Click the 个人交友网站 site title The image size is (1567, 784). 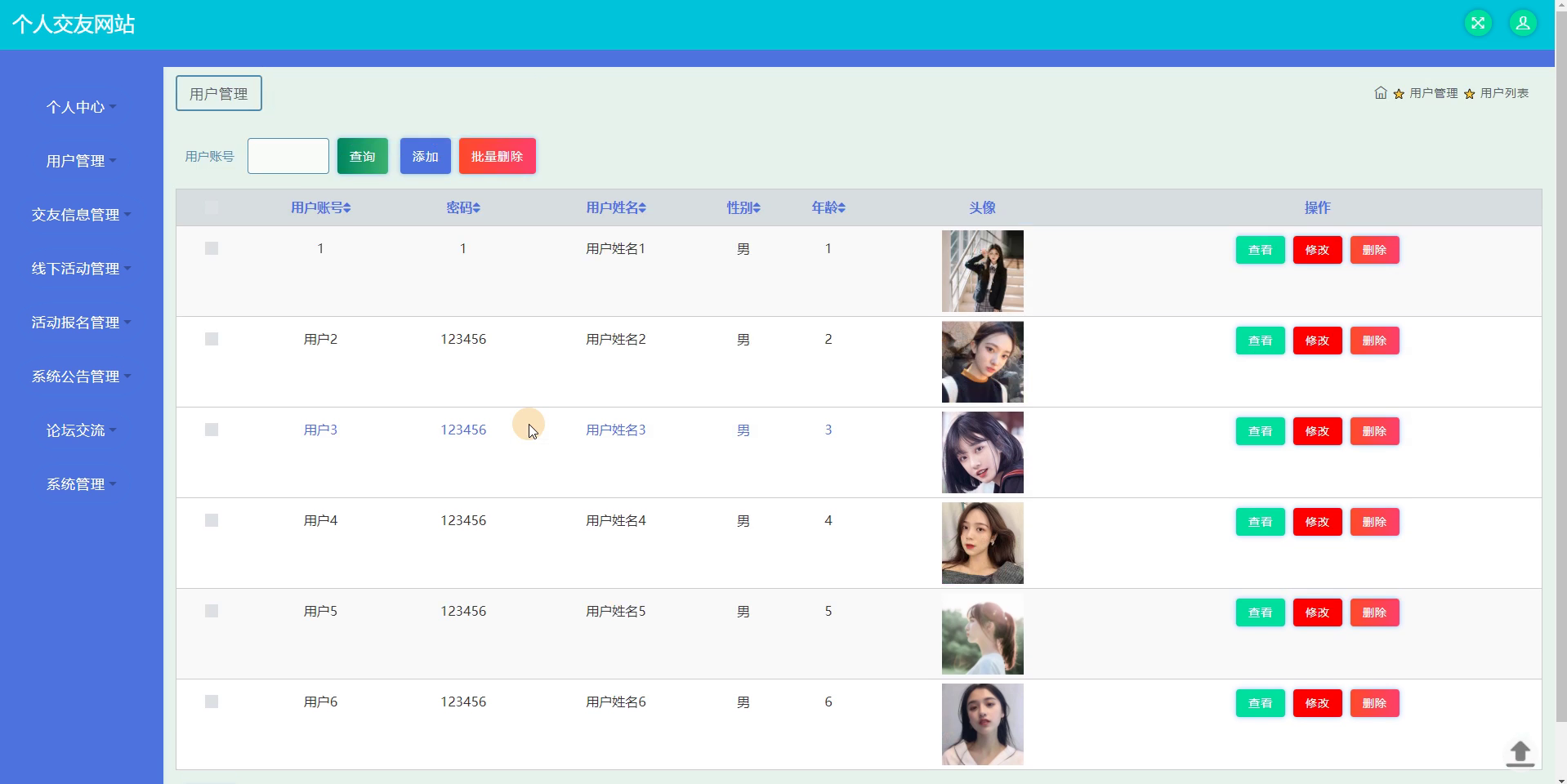click(74, 24)
